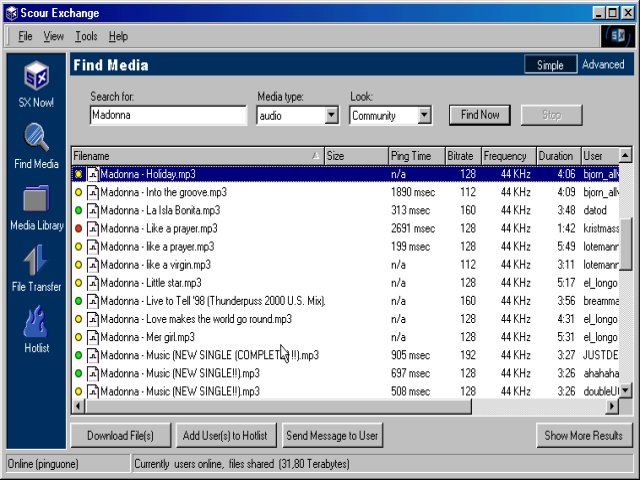Click the horizontal scrollbar thumb in results
Viewport: 640px width, 480px height.
(x=278, y=407)
